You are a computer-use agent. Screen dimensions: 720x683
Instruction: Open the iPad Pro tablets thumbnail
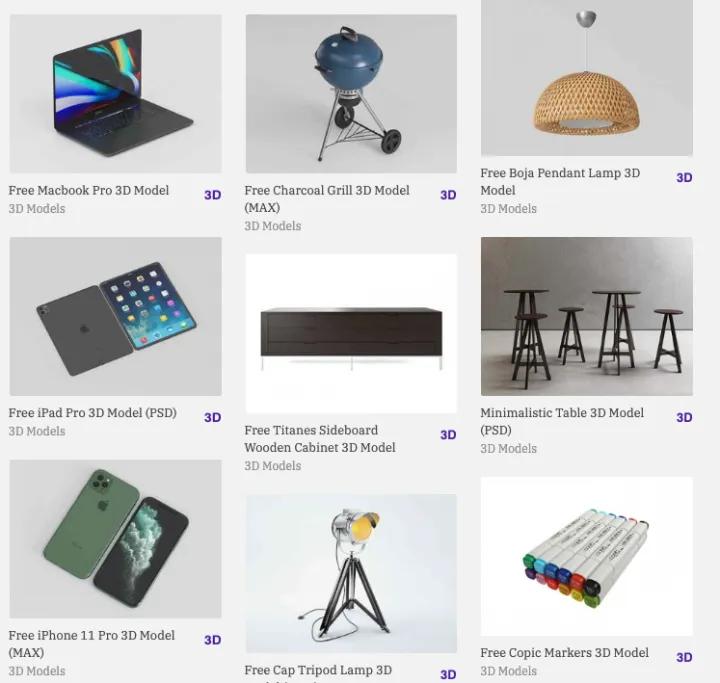click(116, 316)
